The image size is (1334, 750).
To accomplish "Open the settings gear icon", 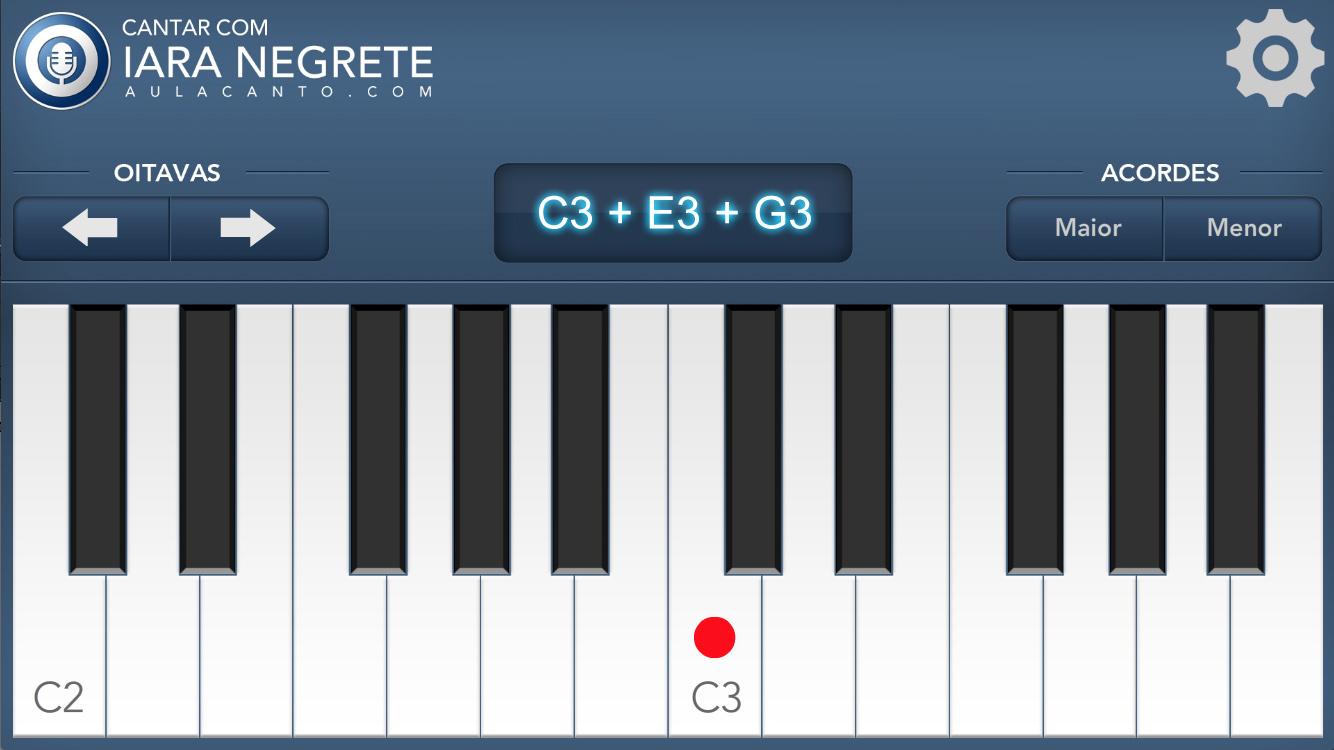I will coord(1275,58).
